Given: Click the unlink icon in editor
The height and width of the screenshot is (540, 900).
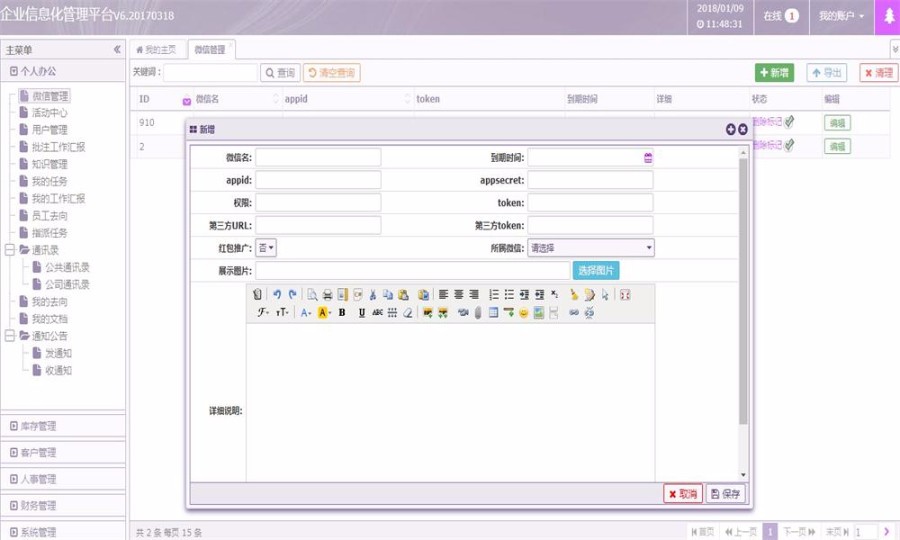Looking at the screenshot, I should click(589, 313).
